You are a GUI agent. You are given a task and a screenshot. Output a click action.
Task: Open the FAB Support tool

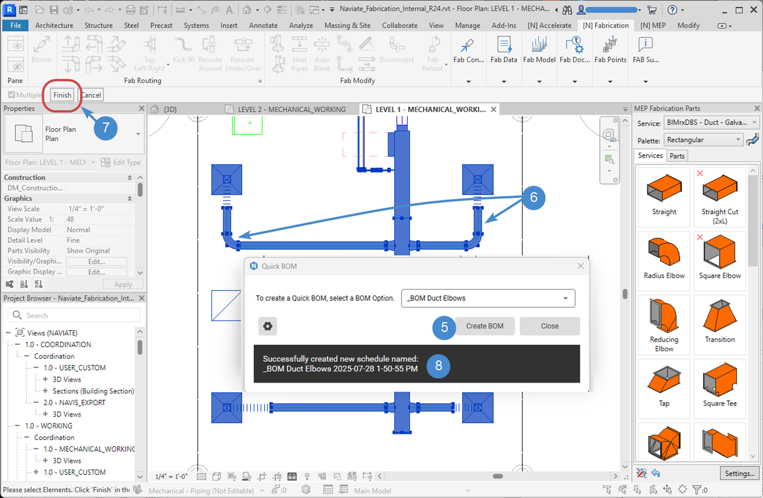click(x=645, y=51)
